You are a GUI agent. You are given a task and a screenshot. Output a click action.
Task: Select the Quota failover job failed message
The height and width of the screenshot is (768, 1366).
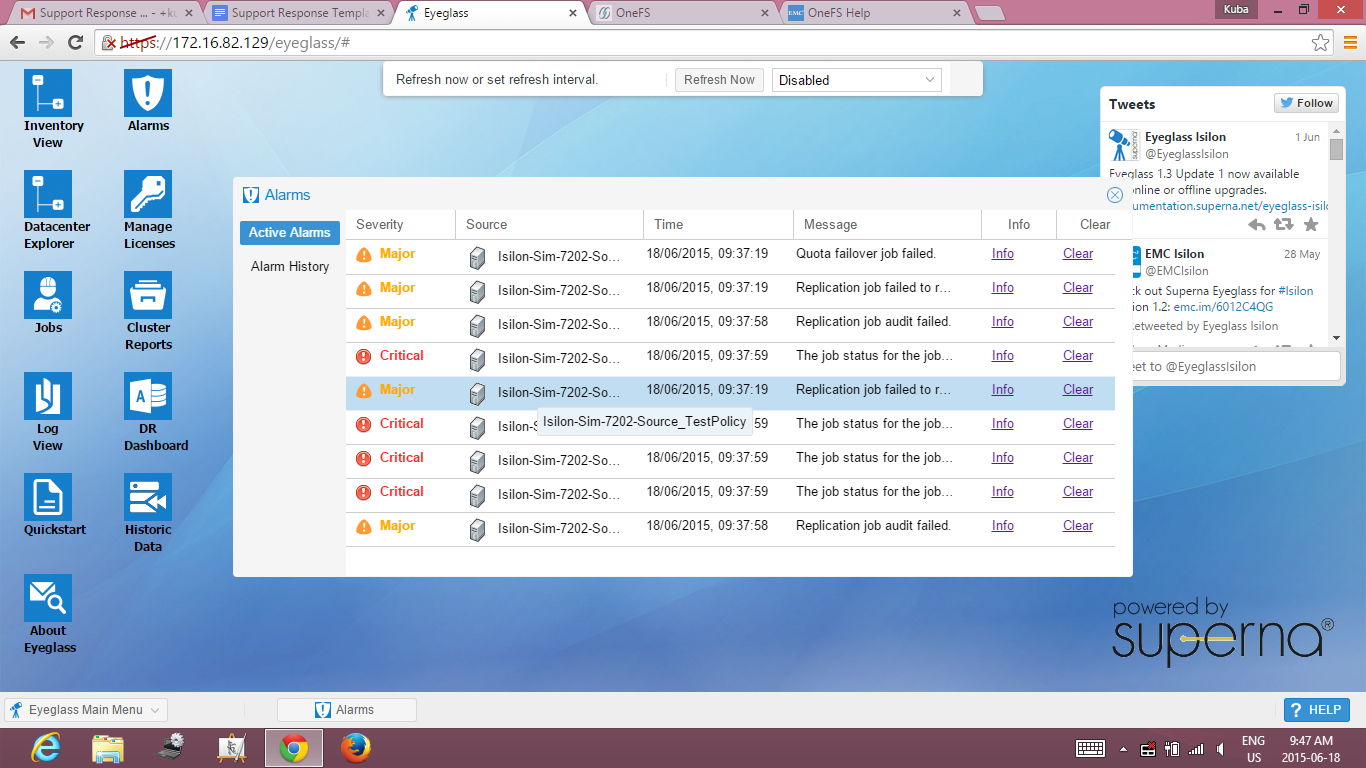[x=866, y=254]
